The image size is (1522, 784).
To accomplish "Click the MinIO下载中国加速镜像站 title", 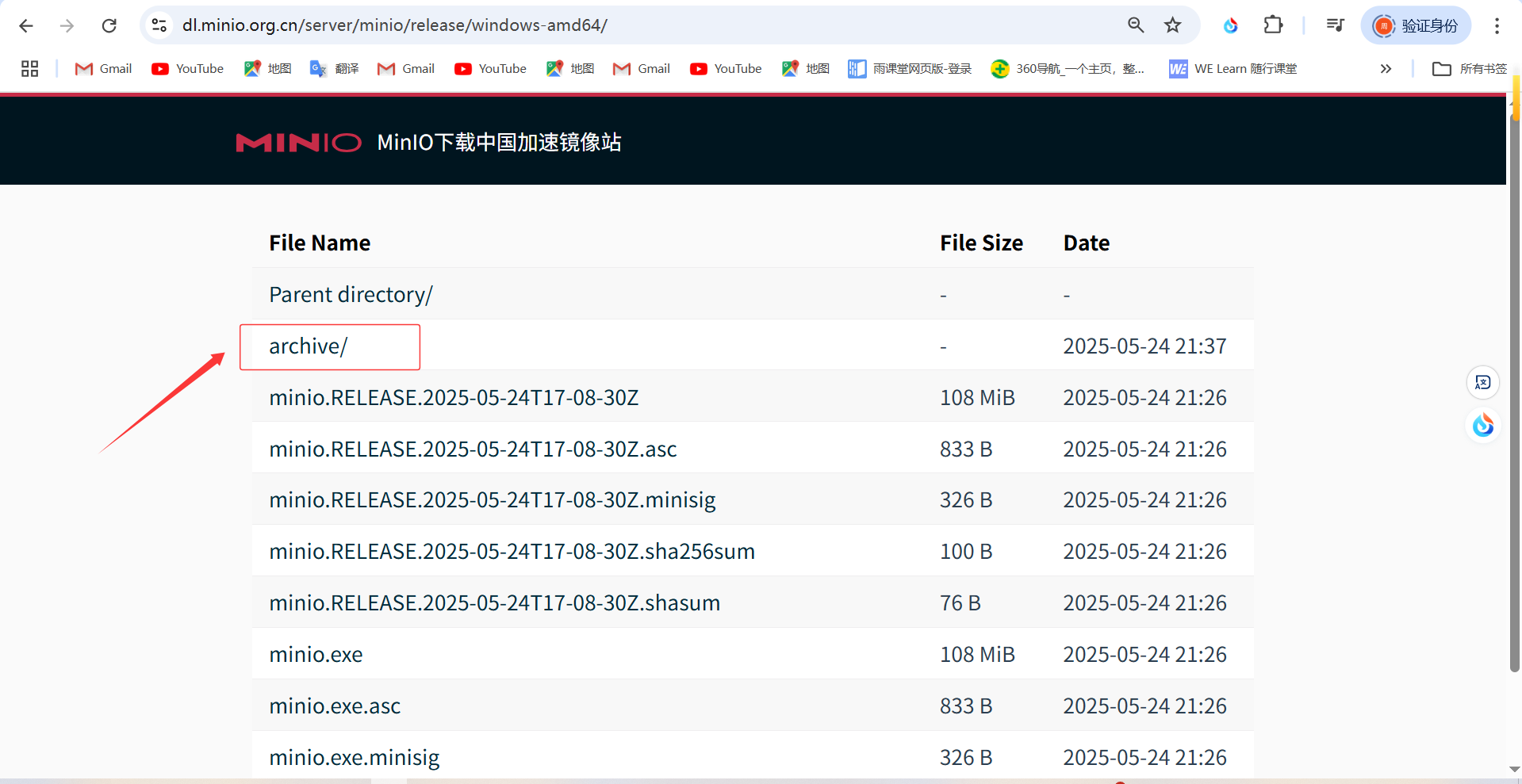I will [x=499, y=143].
